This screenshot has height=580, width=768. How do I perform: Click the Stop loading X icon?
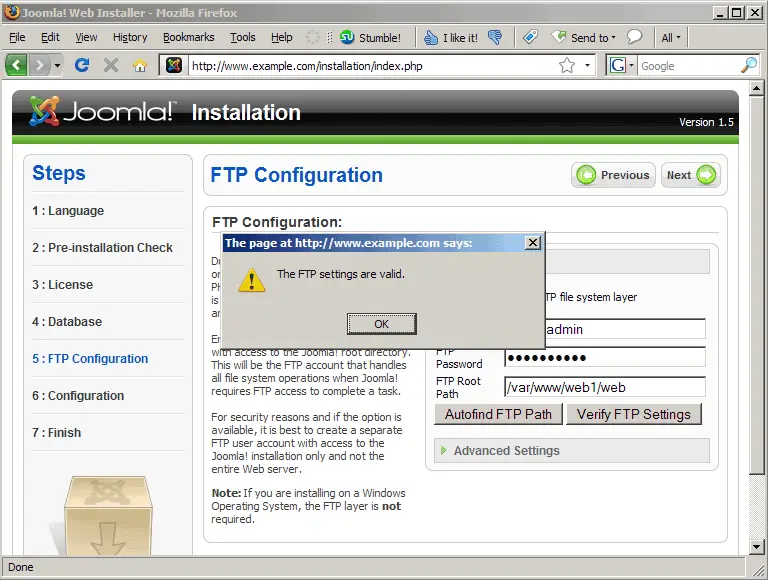pyautogui.click(x=111, y=65)
